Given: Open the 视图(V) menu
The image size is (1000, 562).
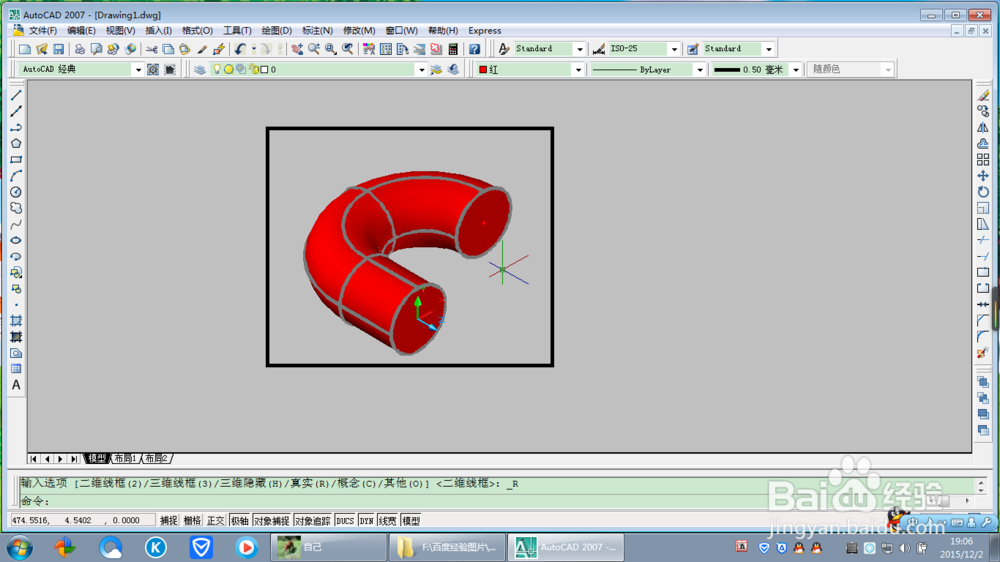Looking at the screenshot, I should (x=121, y=31).
